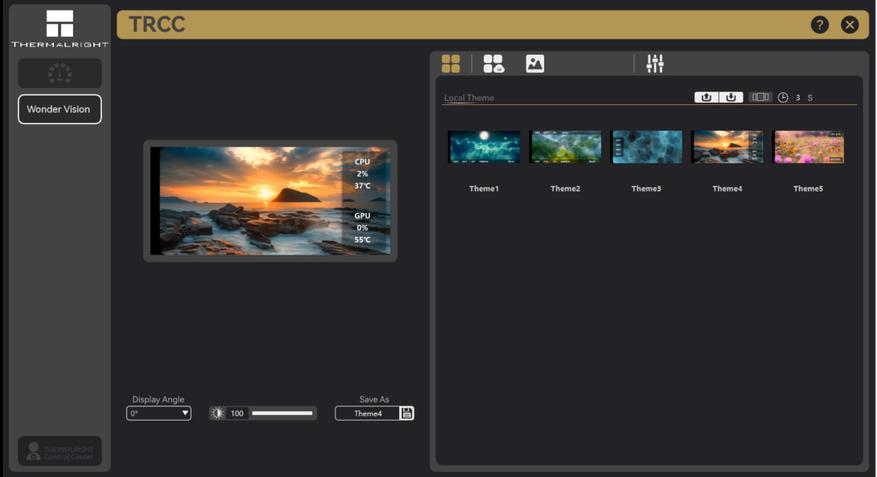Close the TRCC window

(x=850, y=25)
